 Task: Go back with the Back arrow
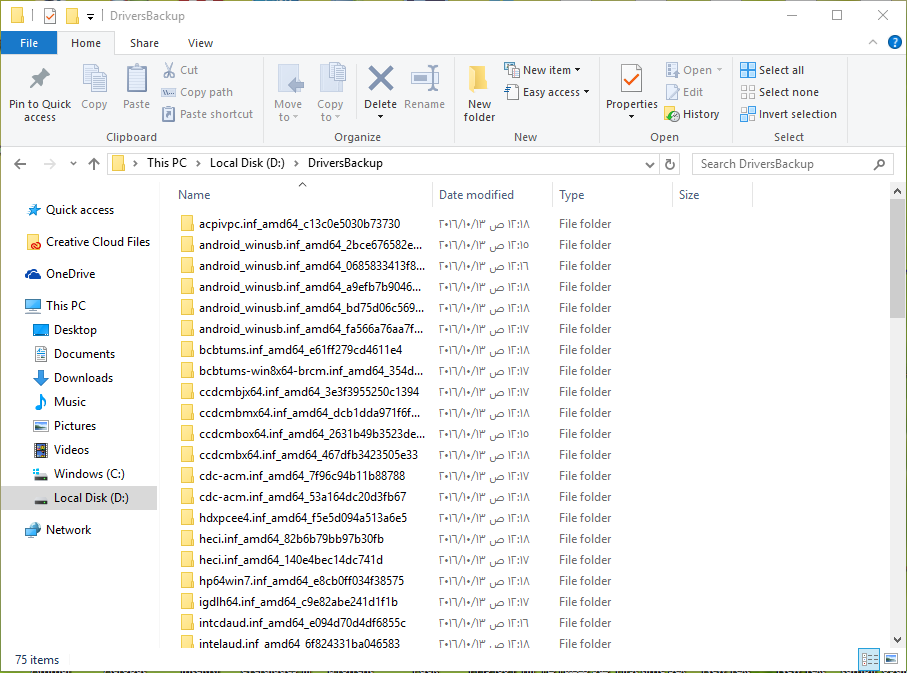pyautogui.click(x=20, y=164)
